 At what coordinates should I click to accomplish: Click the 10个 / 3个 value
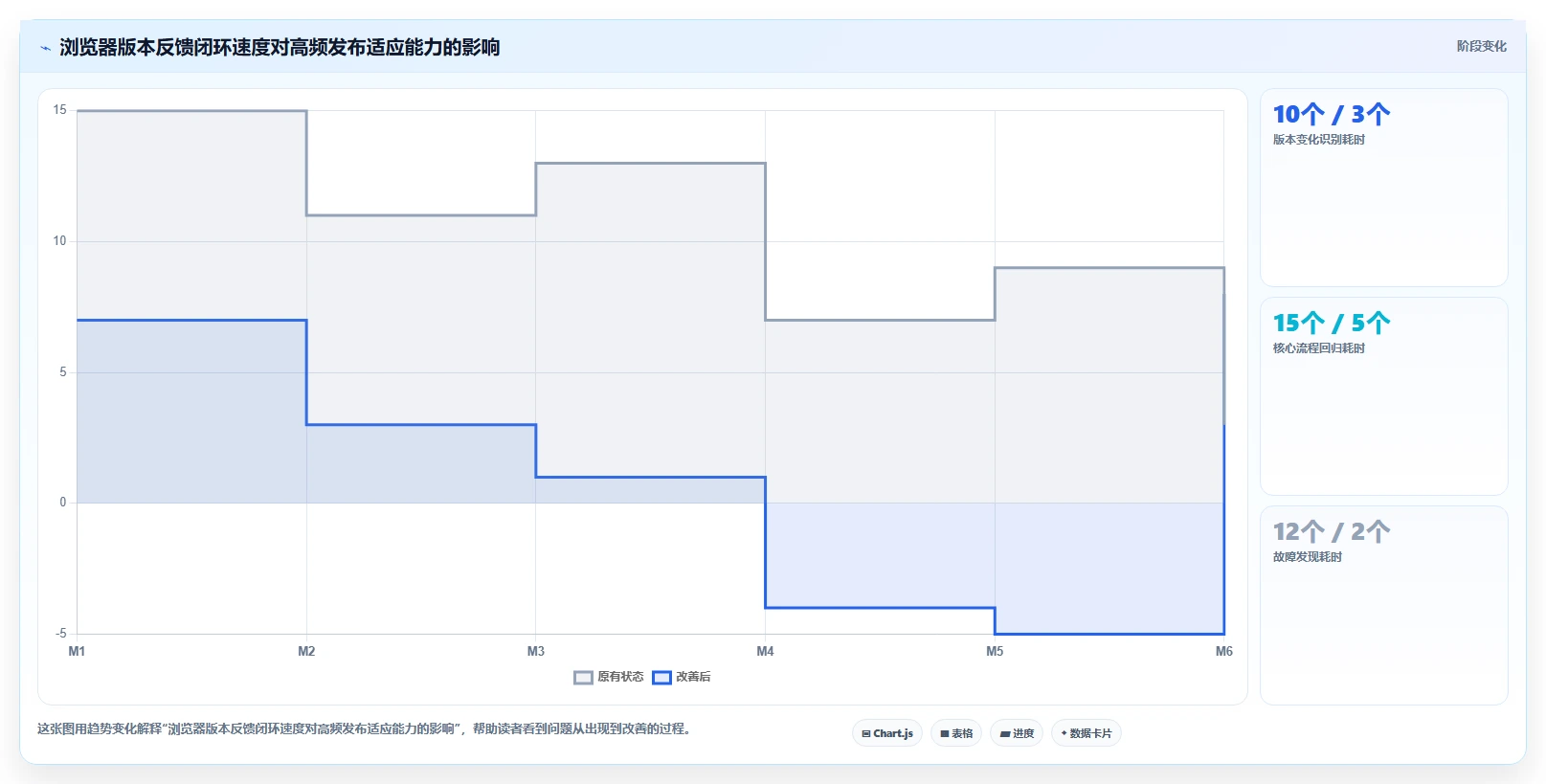(1332, 115)
